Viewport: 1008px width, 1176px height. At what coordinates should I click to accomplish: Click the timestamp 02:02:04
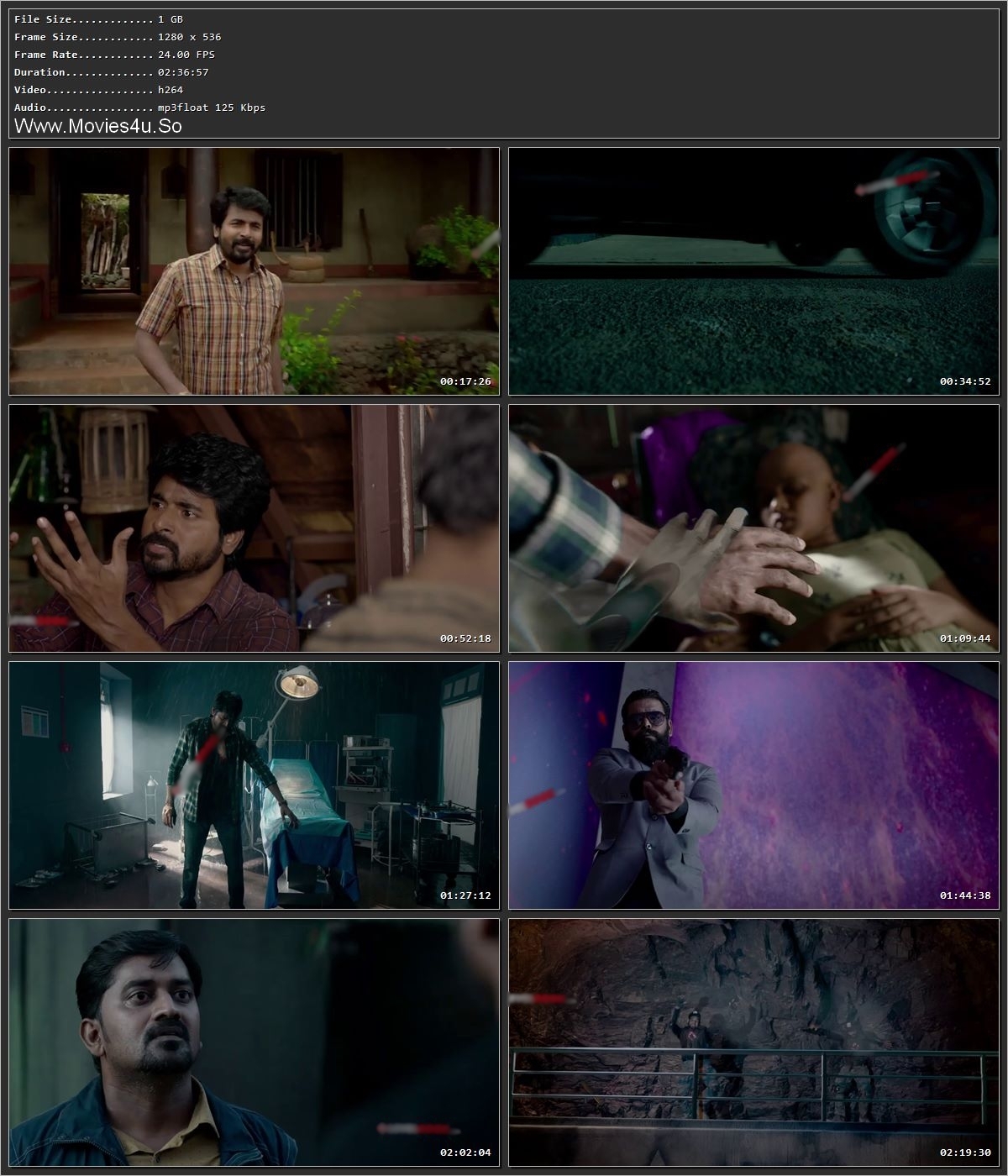(465, 1152)
